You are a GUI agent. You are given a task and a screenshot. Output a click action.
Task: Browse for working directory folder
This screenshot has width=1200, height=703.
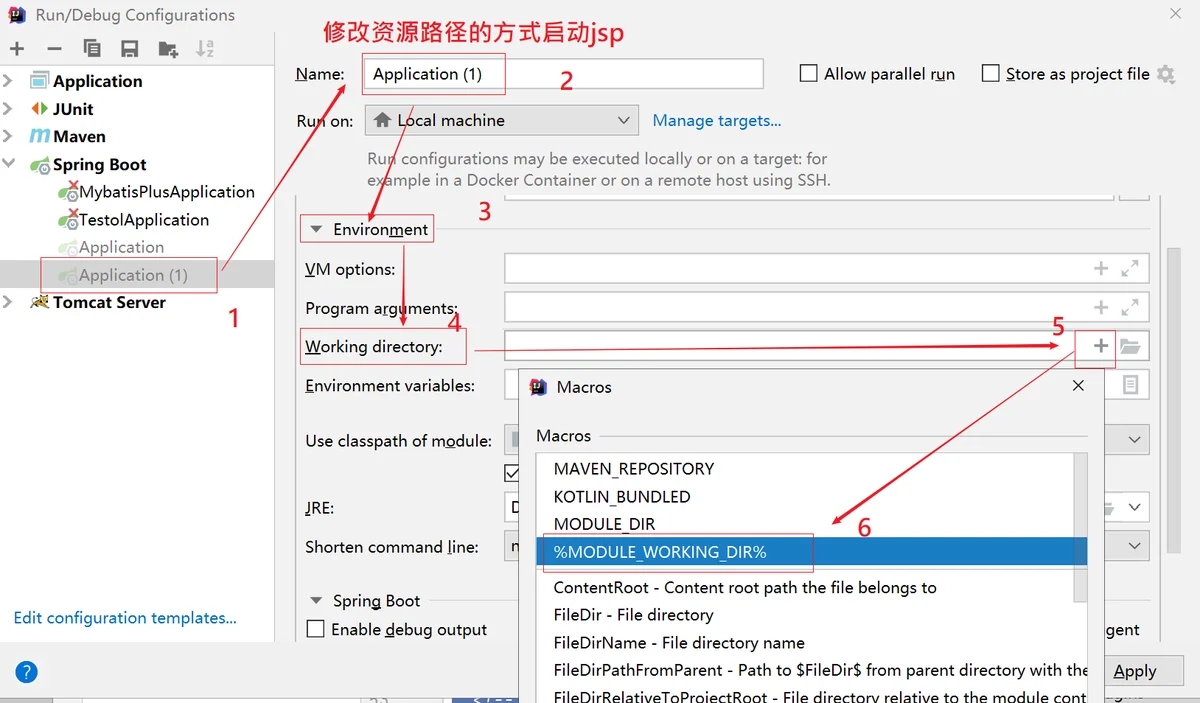(x=1130, y=346)
